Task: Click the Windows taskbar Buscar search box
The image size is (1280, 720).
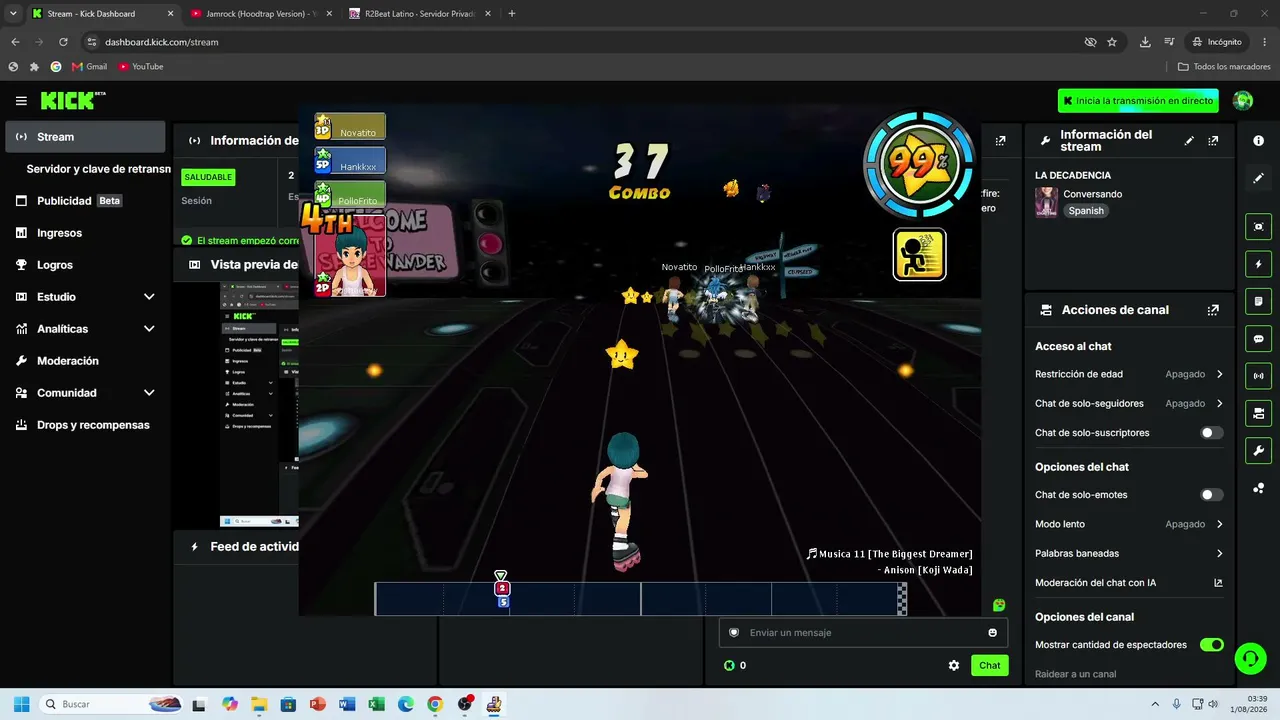Action: click(112, 704)
